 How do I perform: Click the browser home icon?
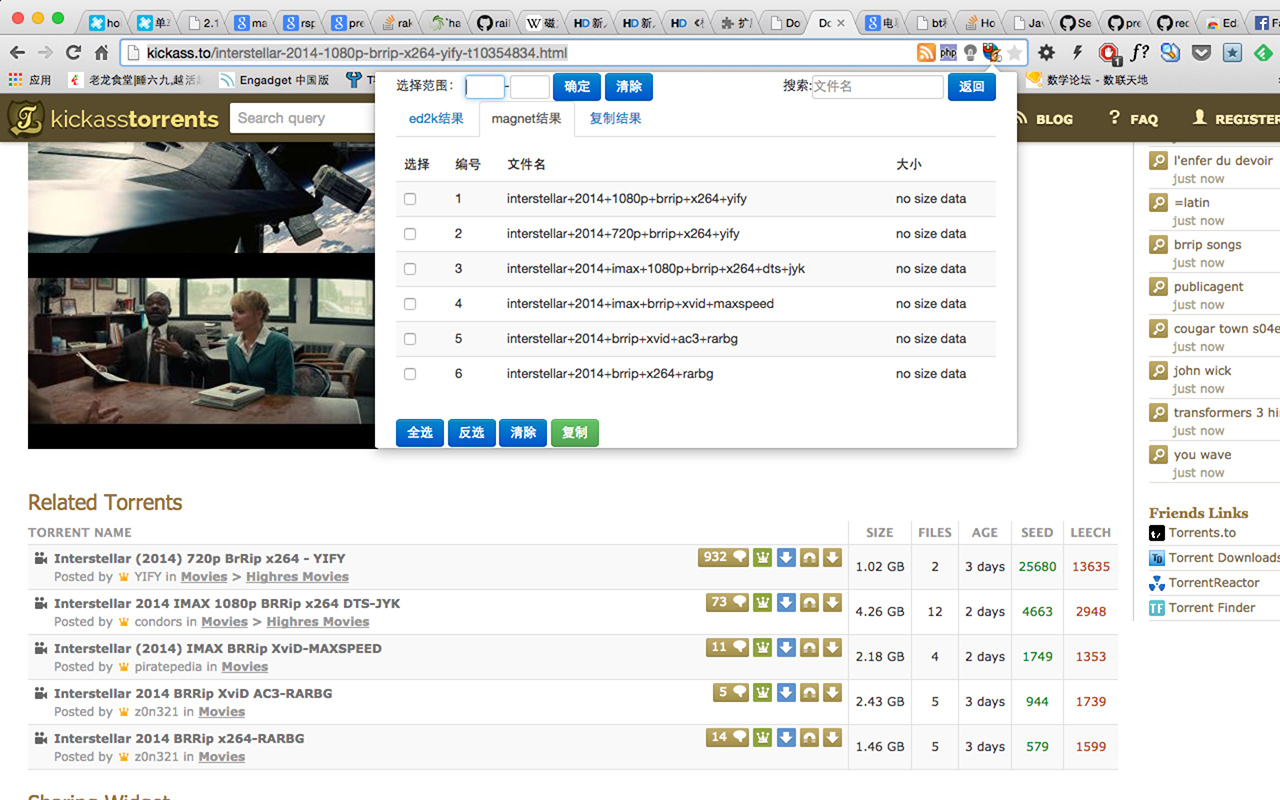coord(101,53)
